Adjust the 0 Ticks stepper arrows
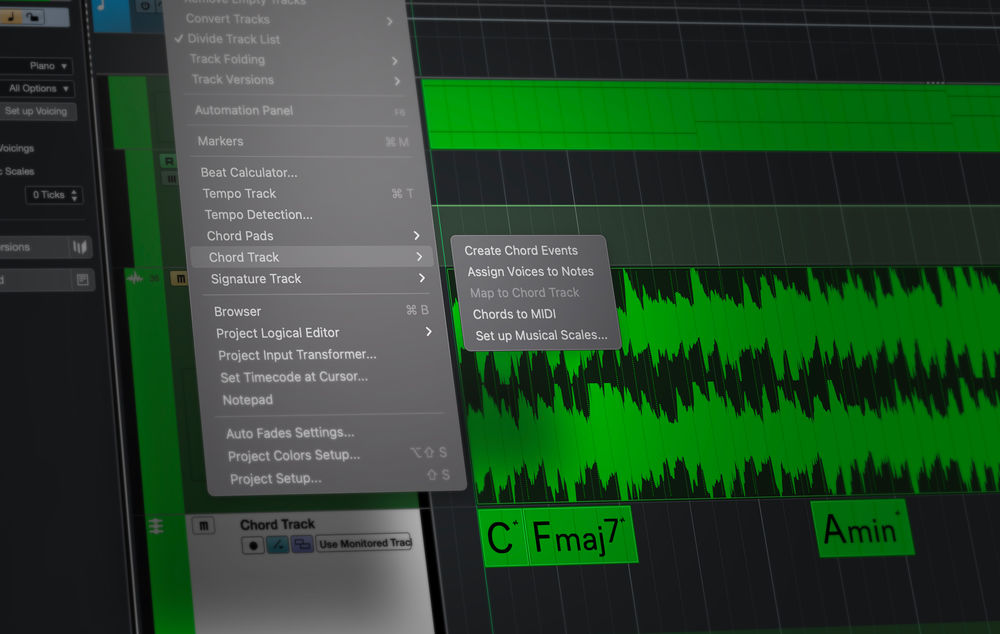 [x=75, y=195]
